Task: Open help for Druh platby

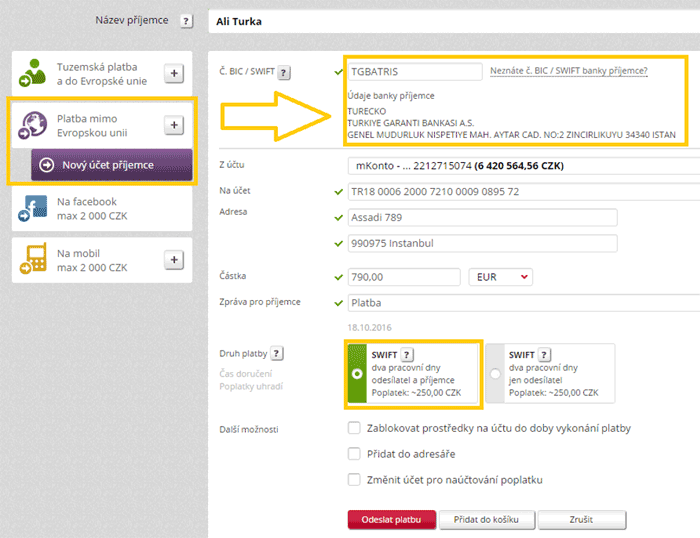Action: click(x=277, y=354)
